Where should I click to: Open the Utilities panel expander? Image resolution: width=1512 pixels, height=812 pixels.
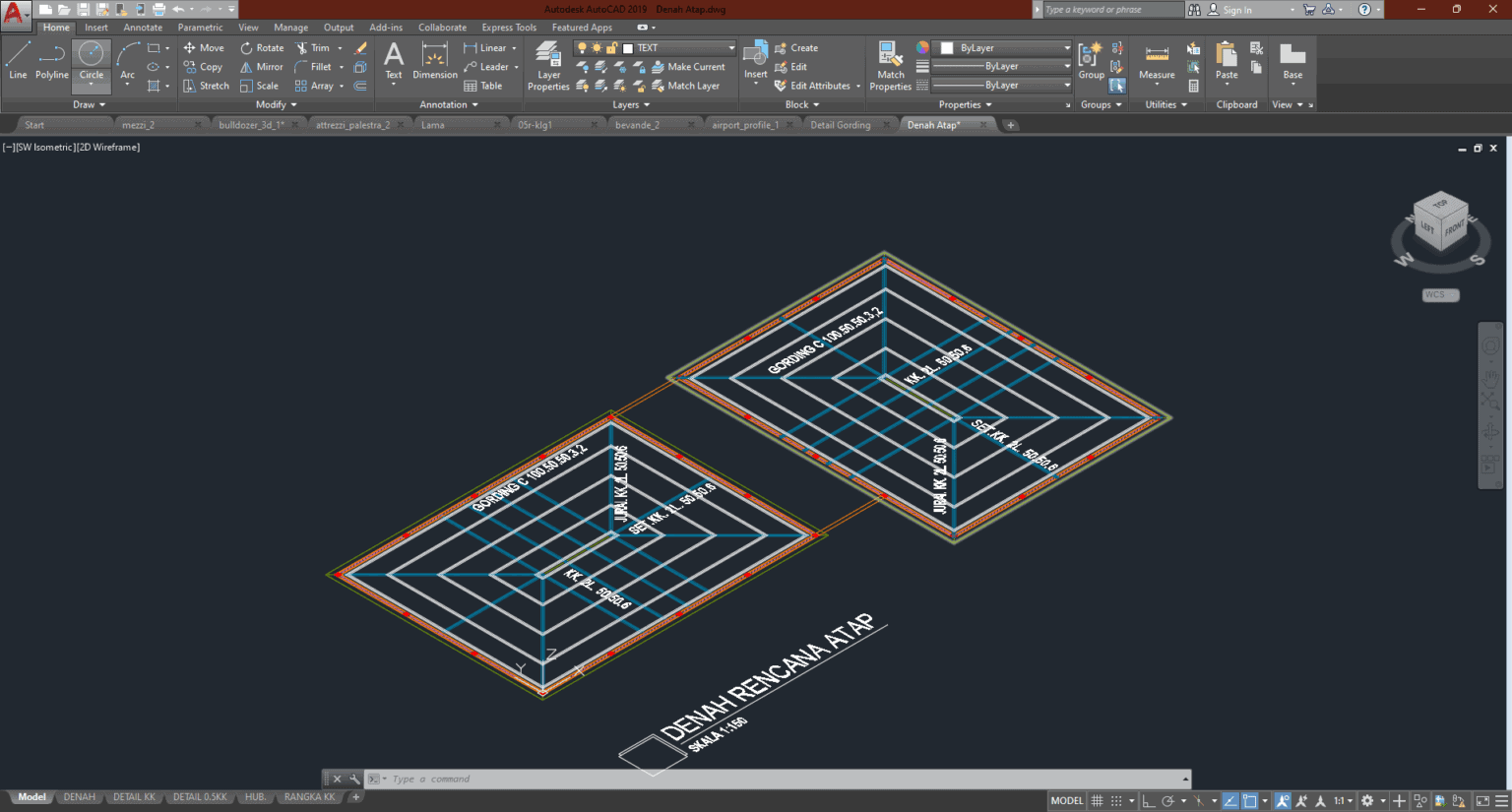1184,104
